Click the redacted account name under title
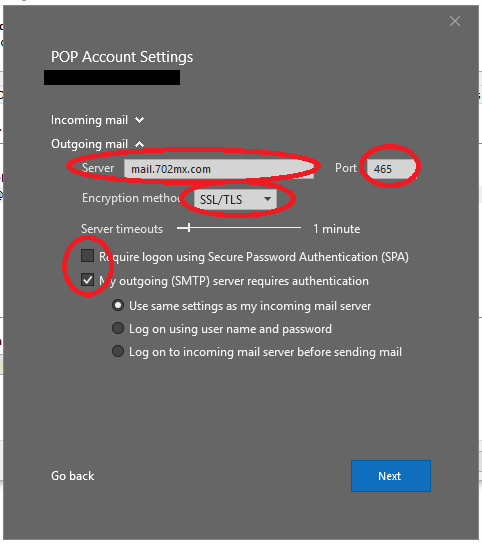Image resolution: width=482 pixels, height=545 pixels. tap(112, 78)
